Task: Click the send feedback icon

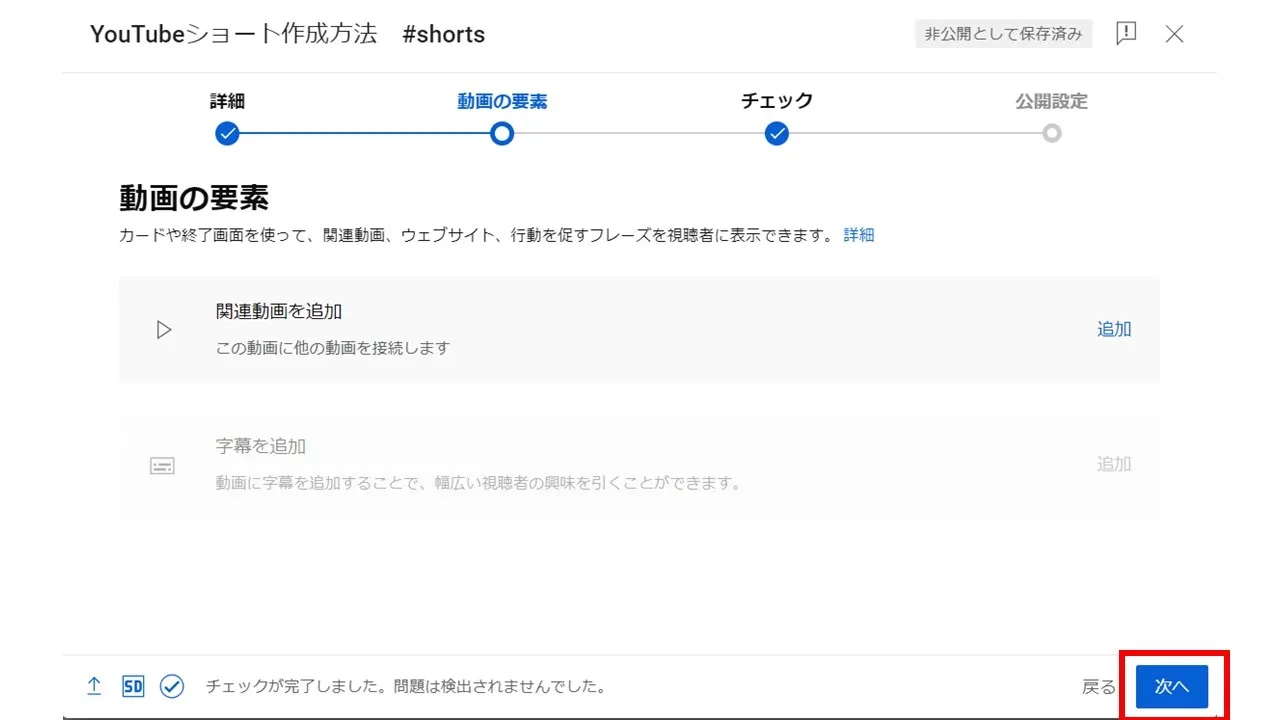Action: 1126,34
